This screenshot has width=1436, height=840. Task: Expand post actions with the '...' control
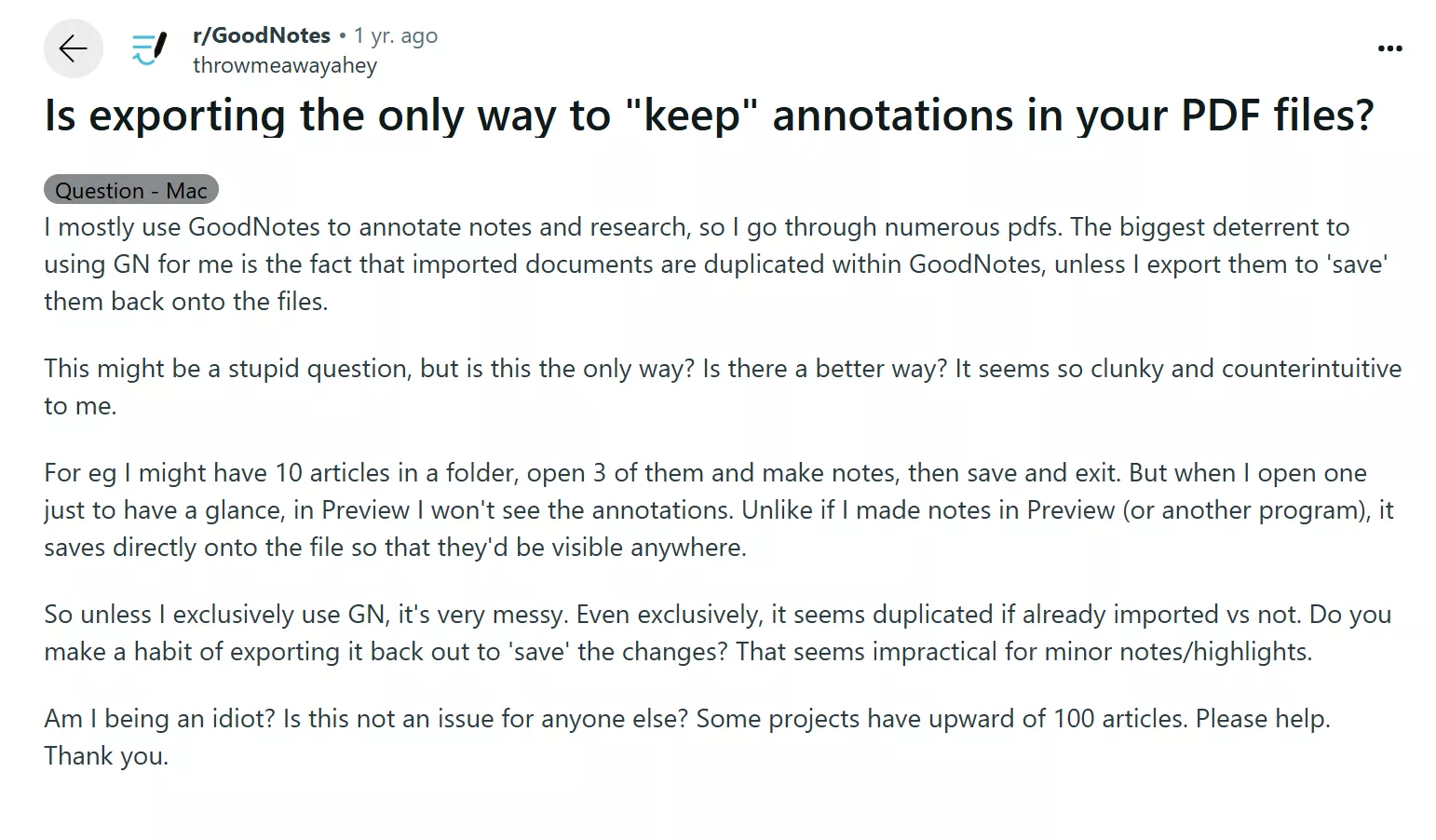tap(1389, 48)
